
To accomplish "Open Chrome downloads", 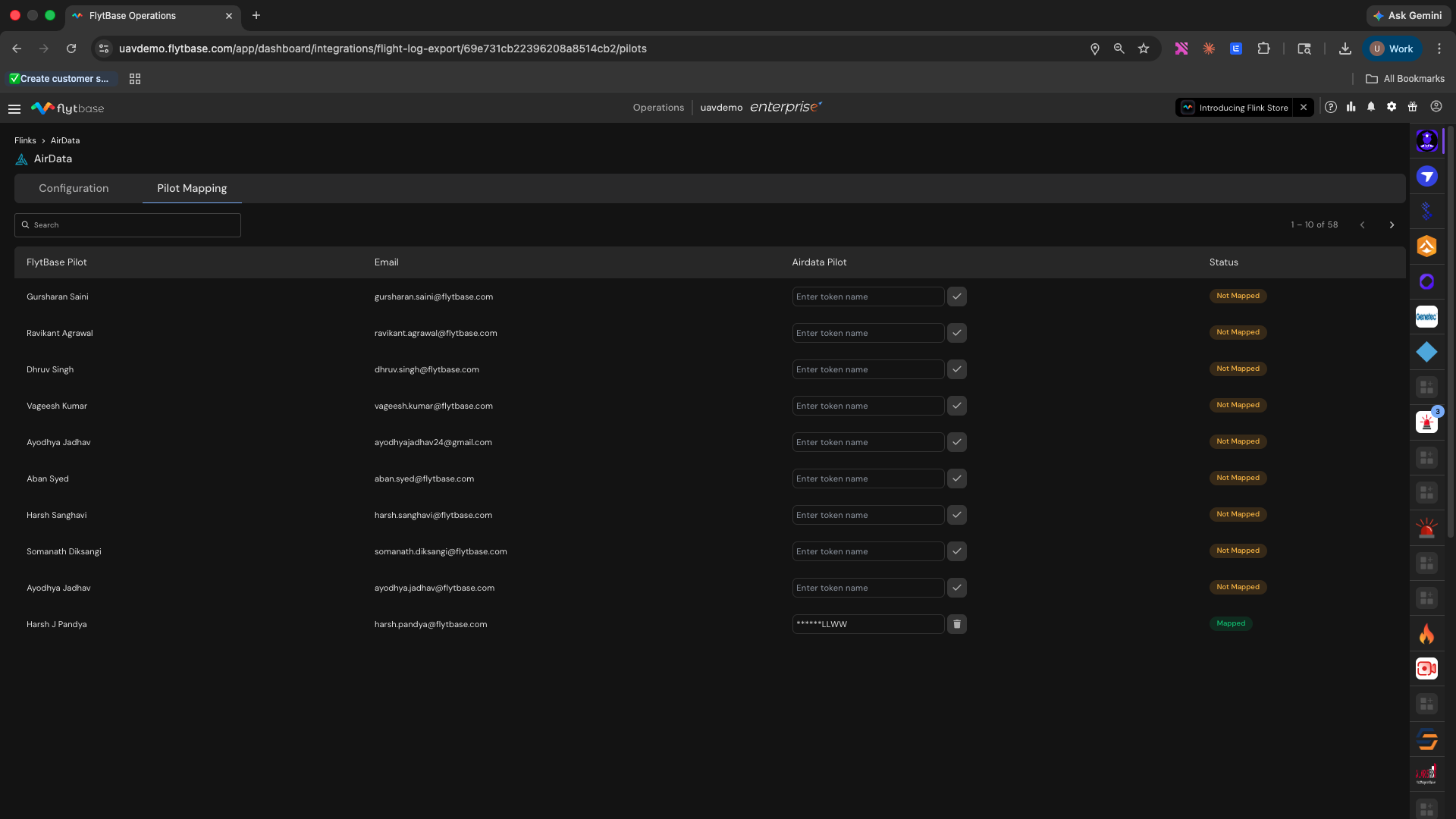I will [x=1345, y=49].
